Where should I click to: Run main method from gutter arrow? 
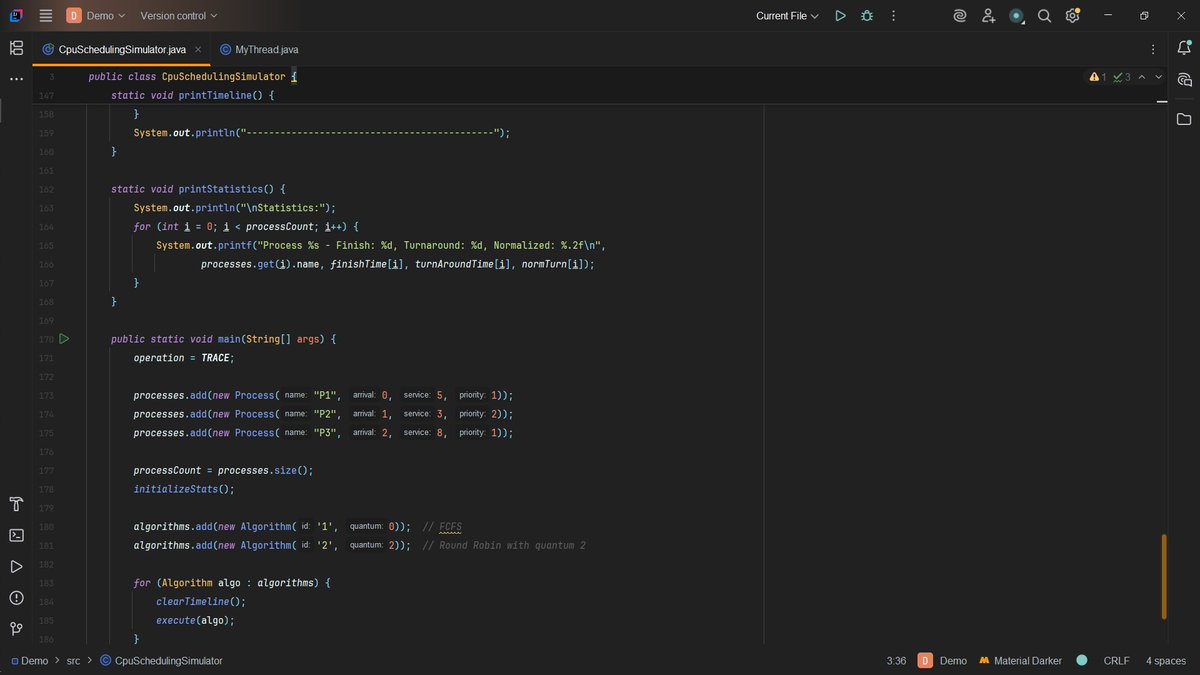click(64, 339)
